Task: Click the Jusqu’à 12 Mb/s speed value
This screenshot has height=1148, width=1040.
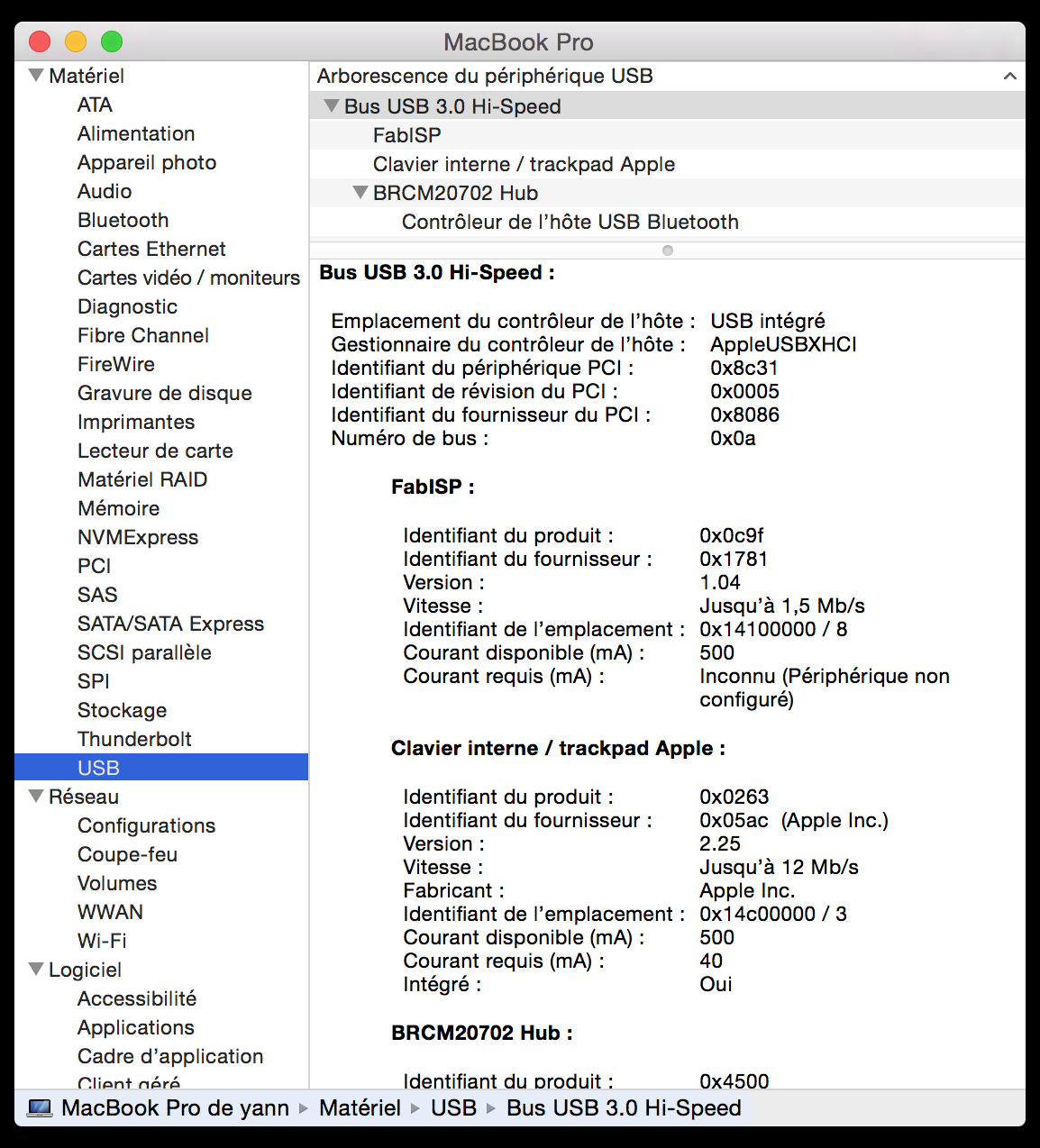Action: point(780,867)
